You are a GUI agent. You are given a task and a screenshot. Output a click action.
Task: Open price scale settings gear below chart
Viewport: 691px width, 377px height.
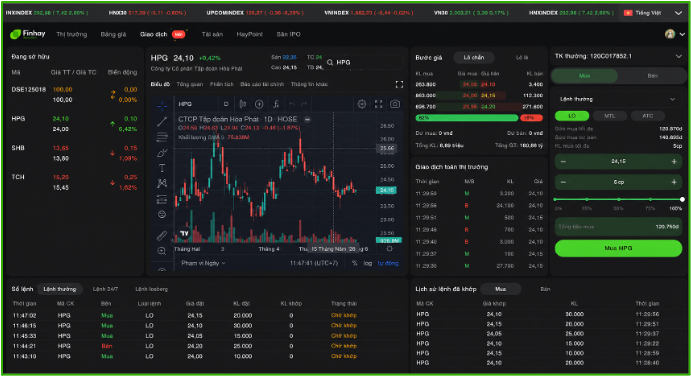click(390, 249)
